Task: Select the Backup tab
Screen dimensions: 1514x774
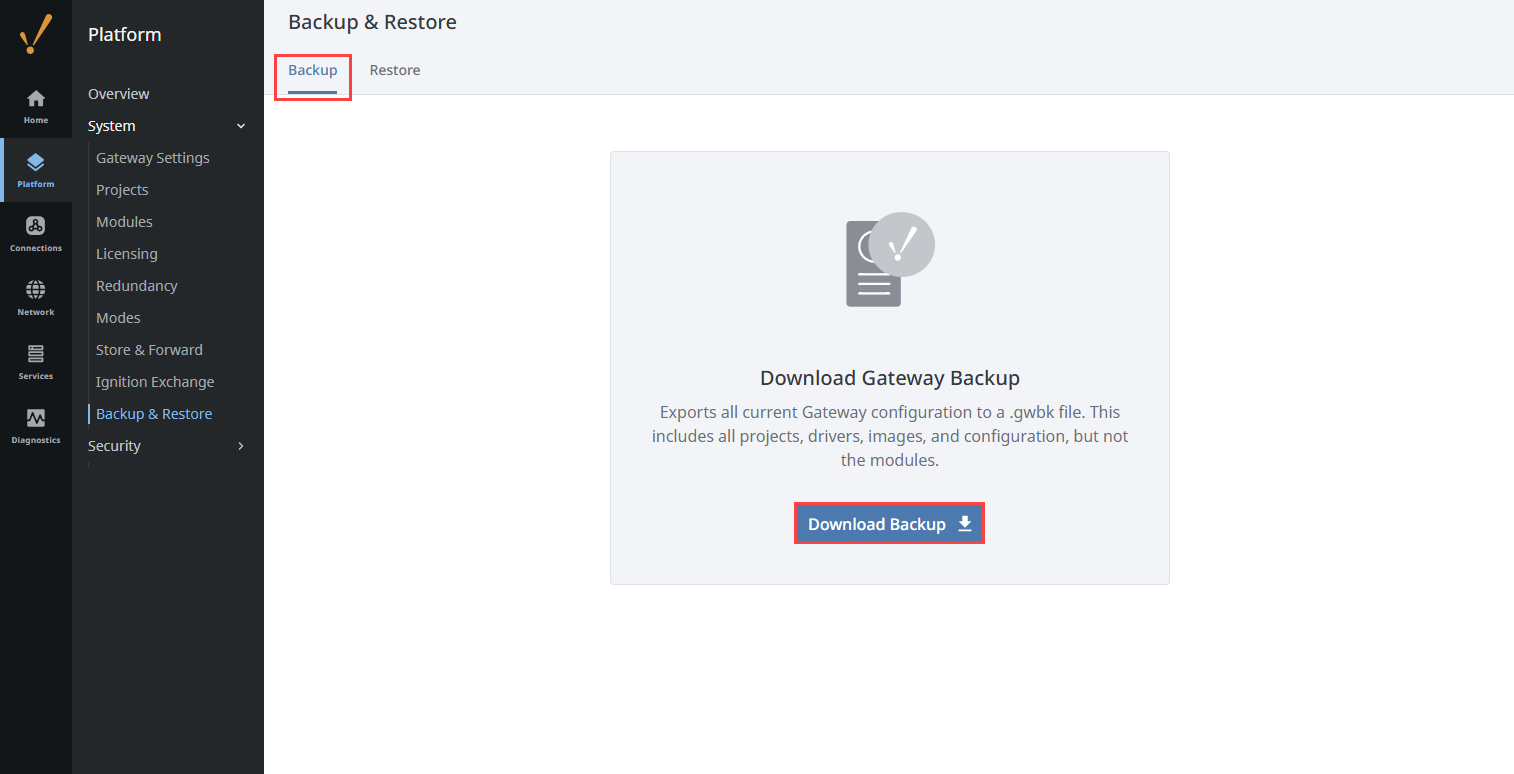Action: pyautogui.click(x=312, y=70)
